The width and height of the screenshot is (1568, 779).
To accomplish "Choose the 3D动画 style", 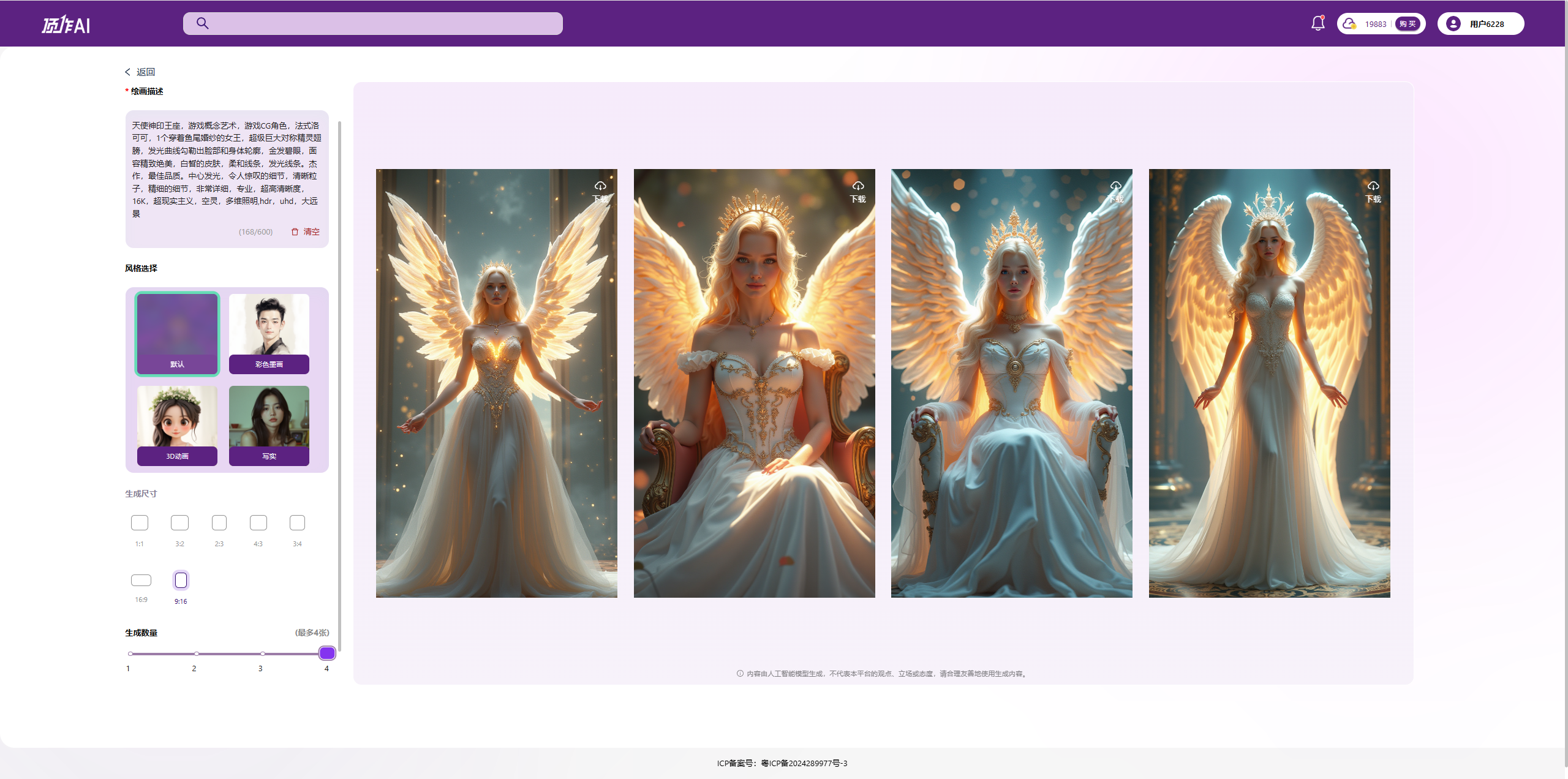I will click(177, 426).
